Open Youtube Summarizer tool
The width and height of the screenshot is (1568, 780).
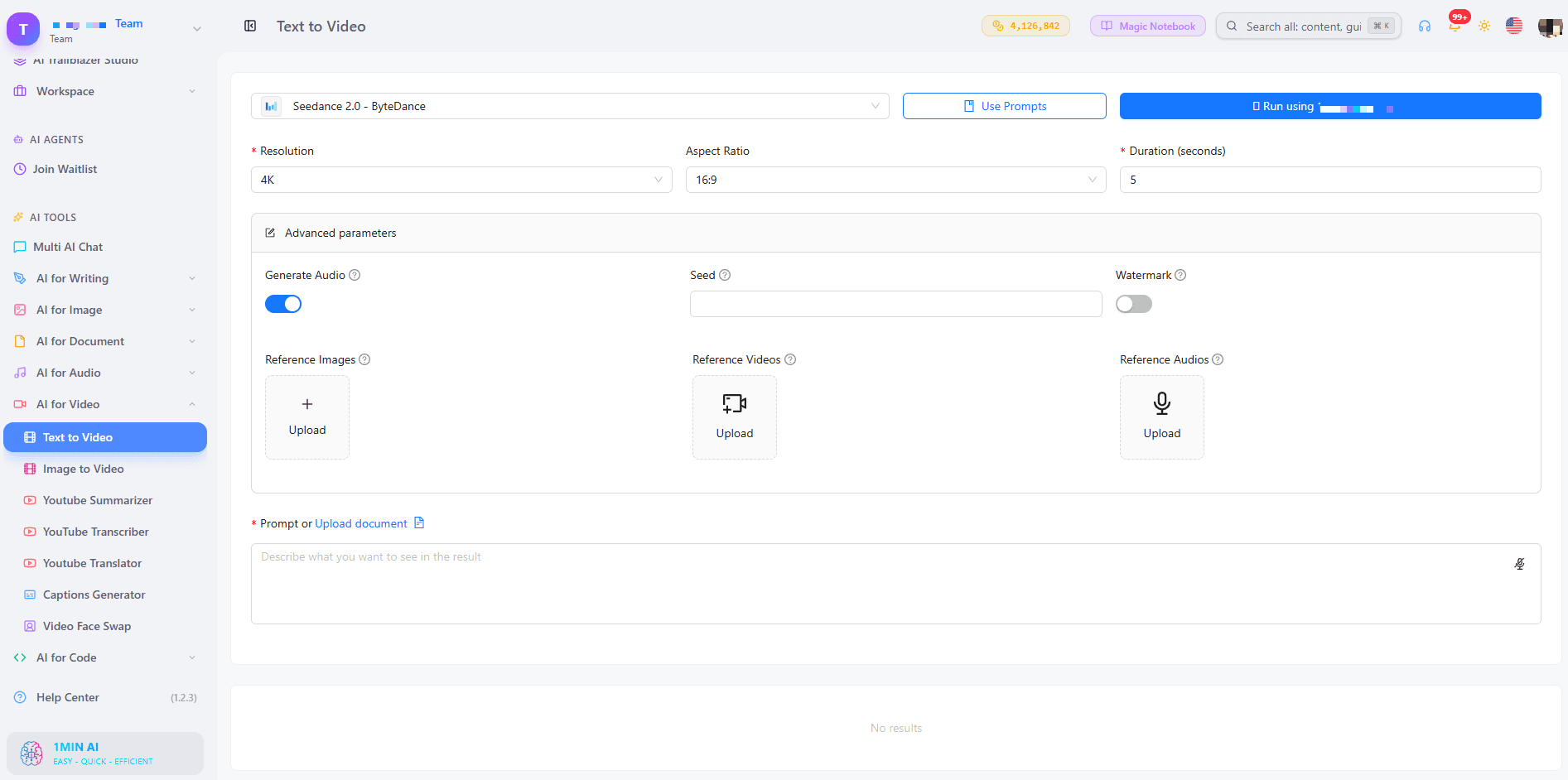click(x=105, y=500)
